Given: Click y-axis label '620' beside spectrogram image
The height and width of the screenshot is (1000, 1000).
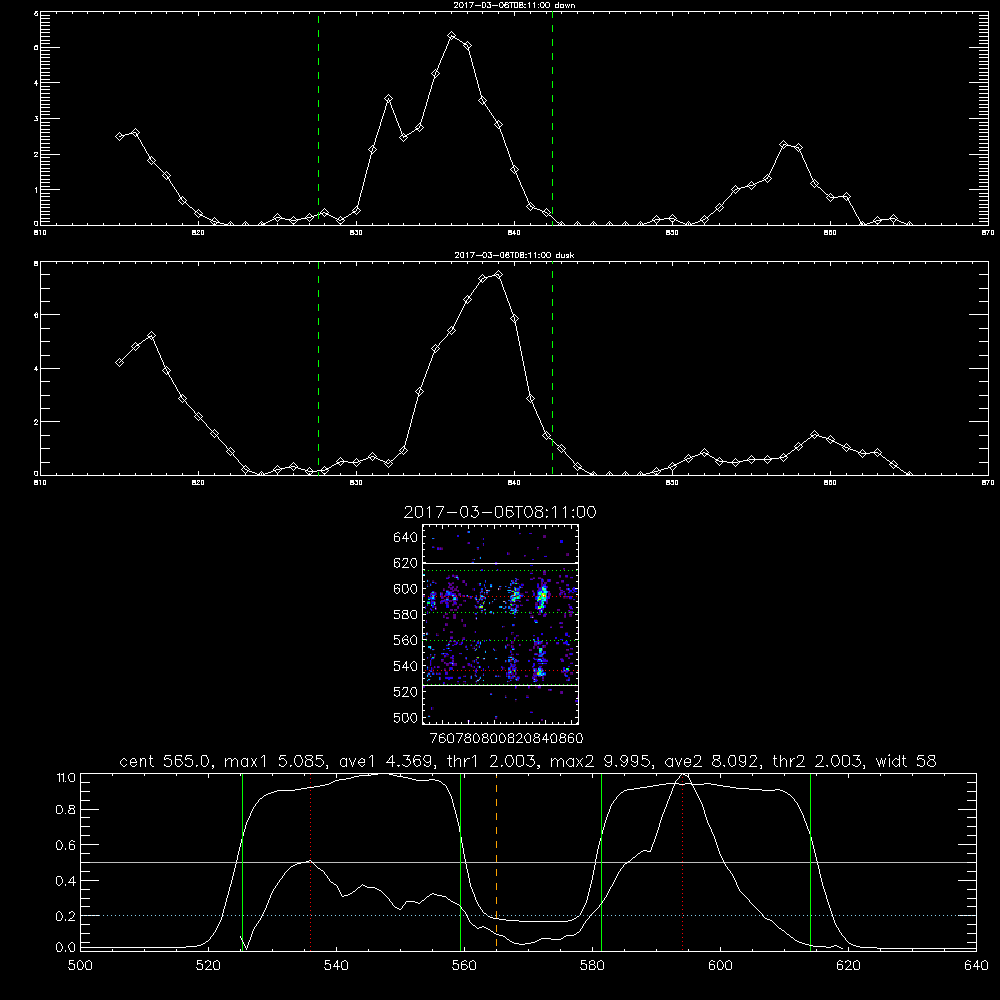Looking at the screenshot, I should (406, 563).
